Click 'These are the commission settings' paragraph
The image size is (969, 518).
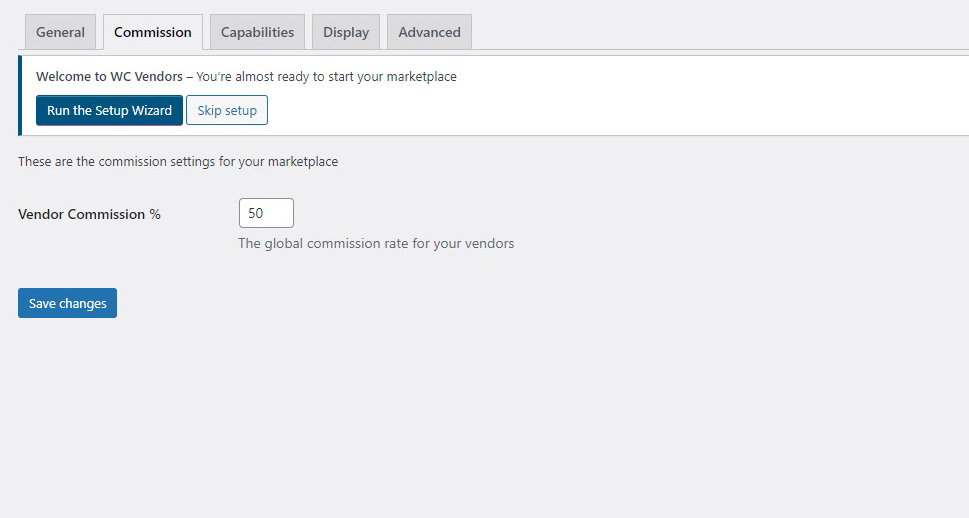(178, 161)
